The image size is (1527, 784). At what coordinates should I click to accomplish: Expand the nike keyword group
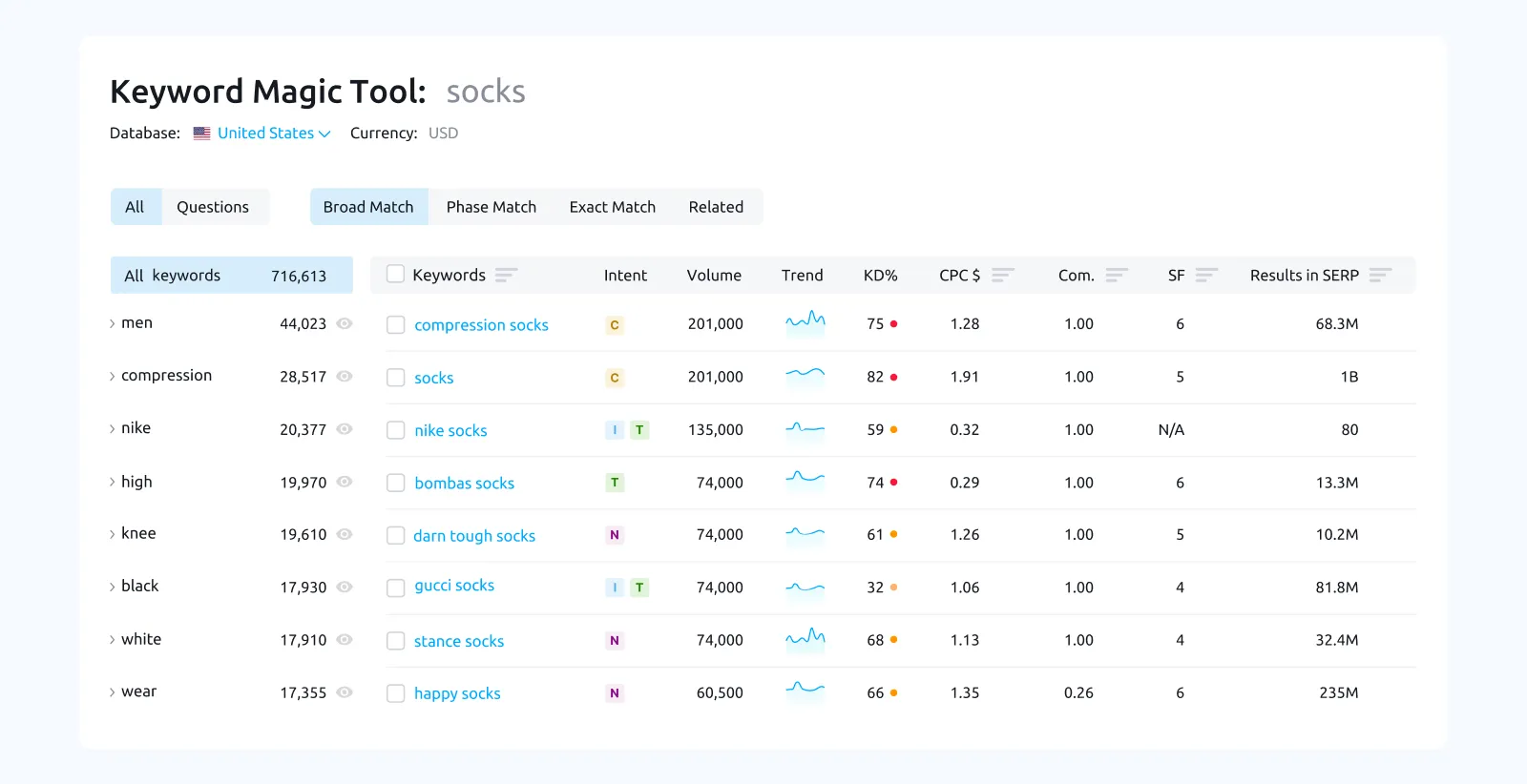pos(112,429)
